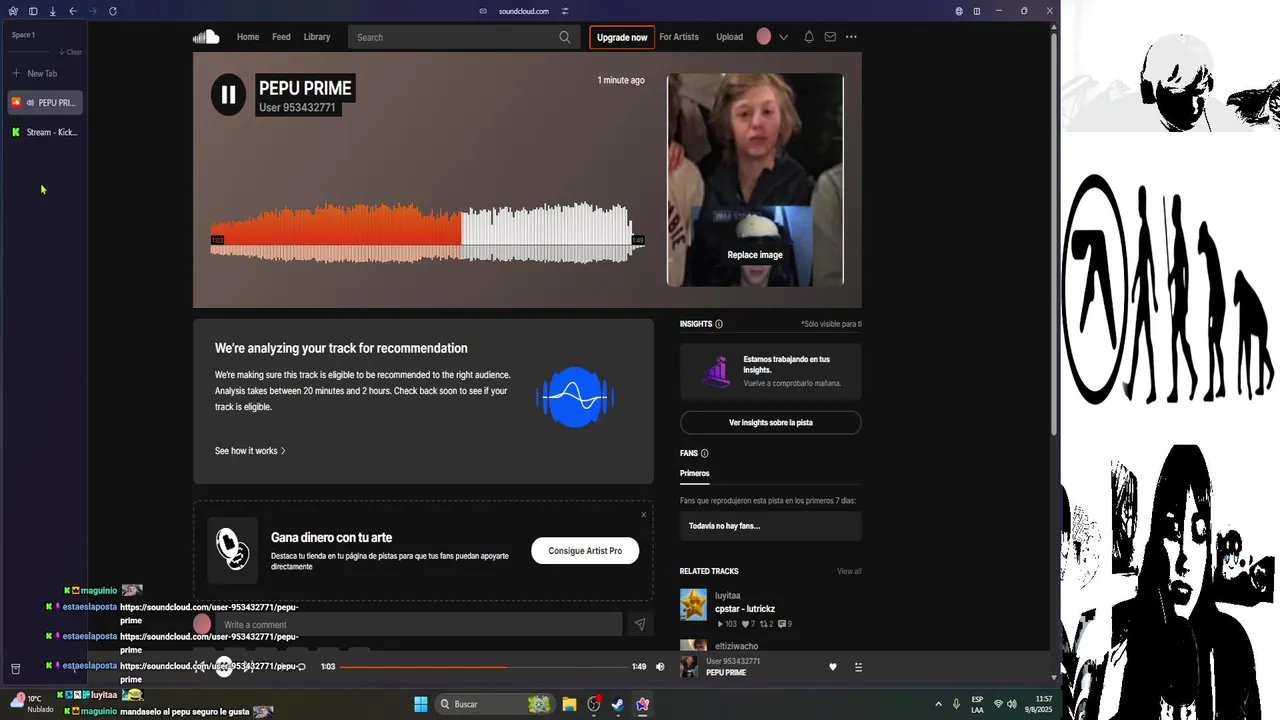1280x720 pixels.
Task: Click the luyitaa track star thumbnail
Action: [693, 604]
